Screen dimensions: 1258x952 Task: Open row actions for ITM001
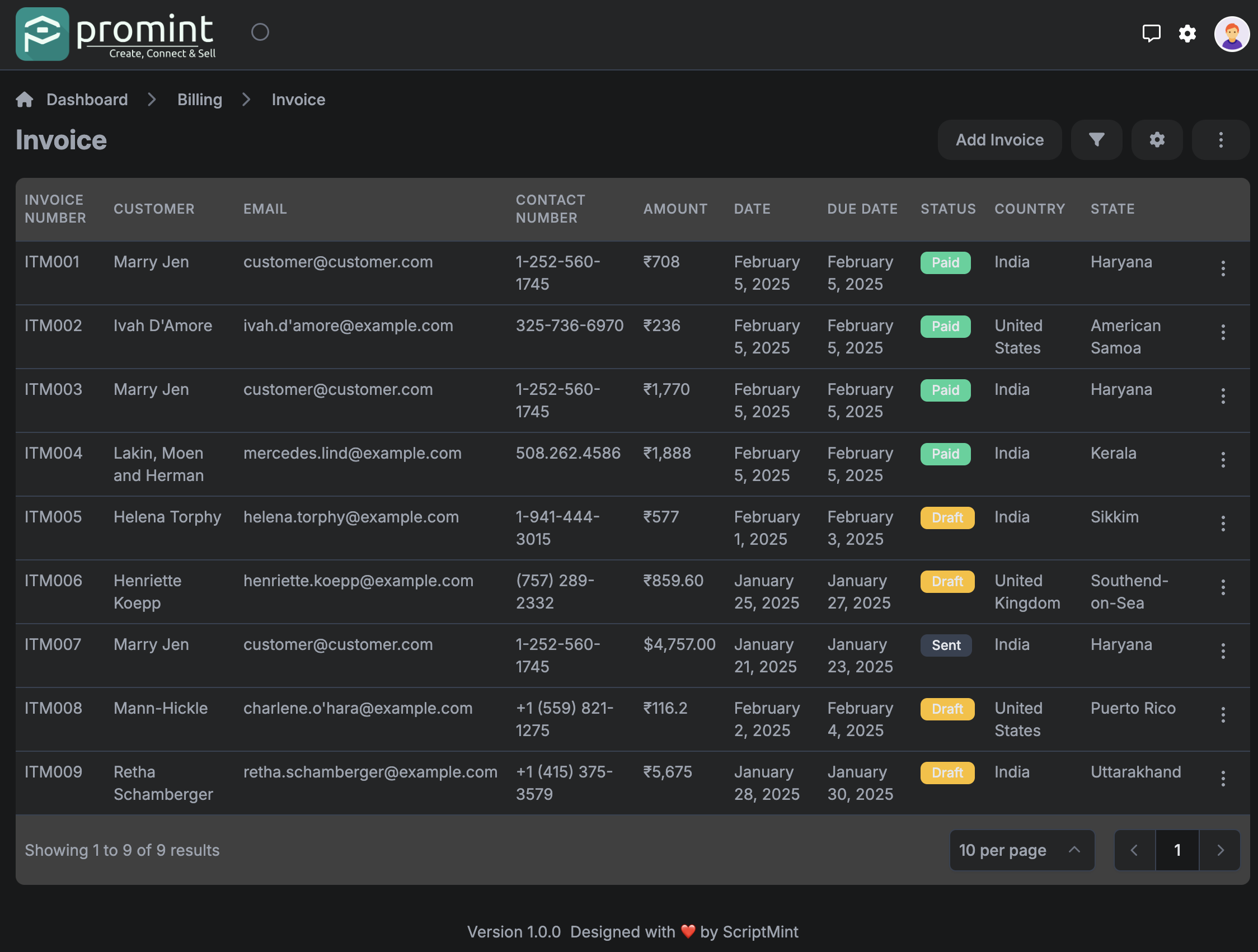(x=1223, y=268)
